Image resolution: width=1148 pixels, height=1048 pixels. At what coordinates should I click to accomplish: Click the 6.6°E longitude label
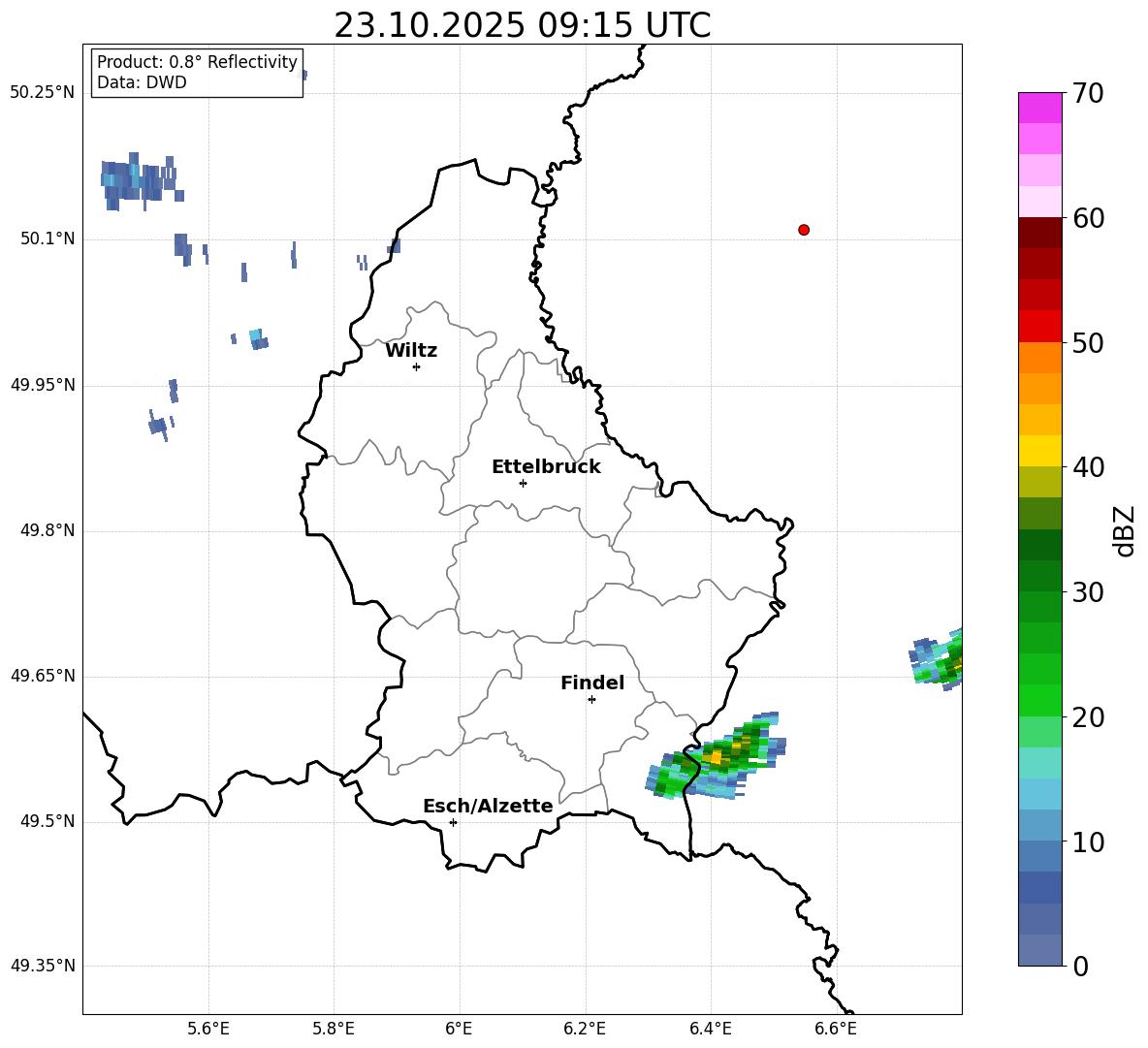click(x=836, y=1029)
